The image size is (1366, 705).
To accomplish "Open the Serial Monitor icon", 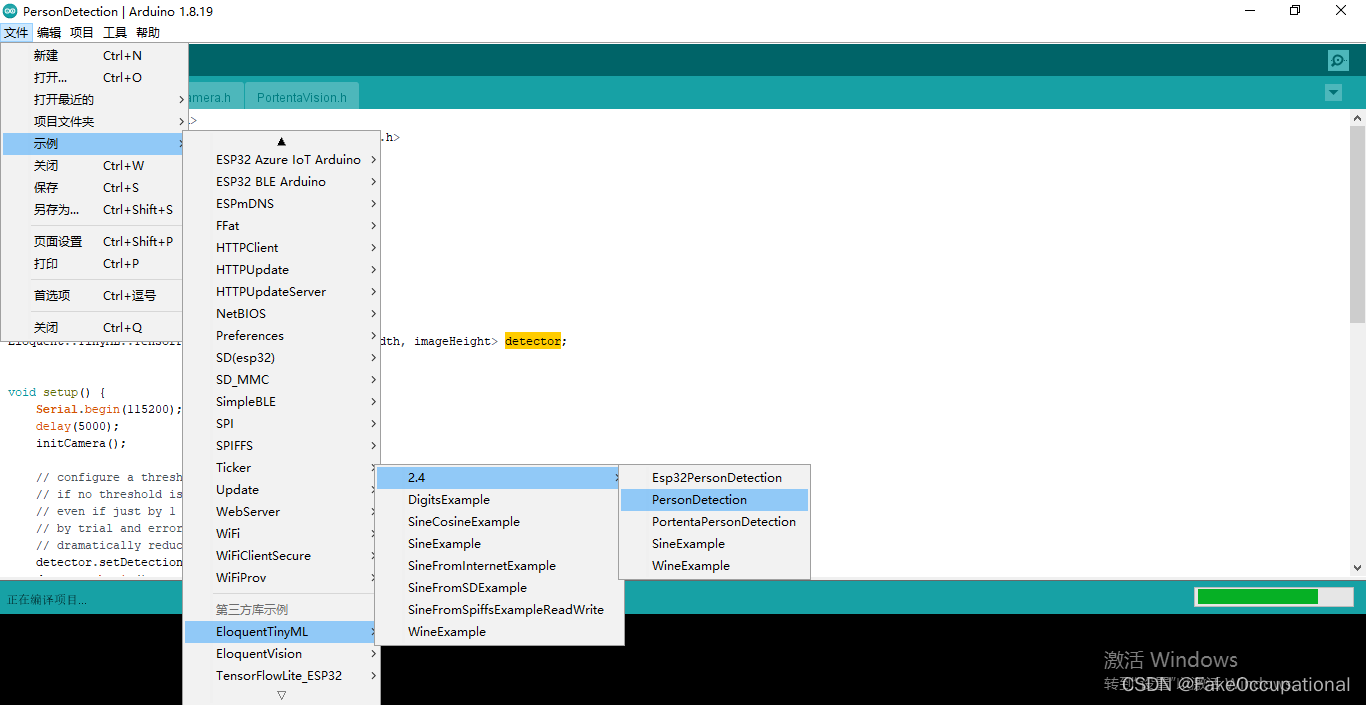I will point(1338,60).
